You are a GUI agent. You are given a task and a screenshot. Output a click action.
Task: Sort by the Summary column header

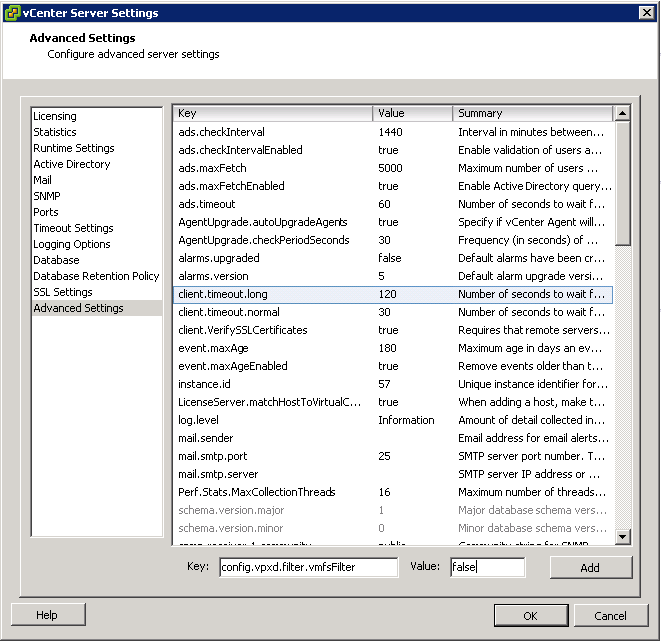(532, 113)
